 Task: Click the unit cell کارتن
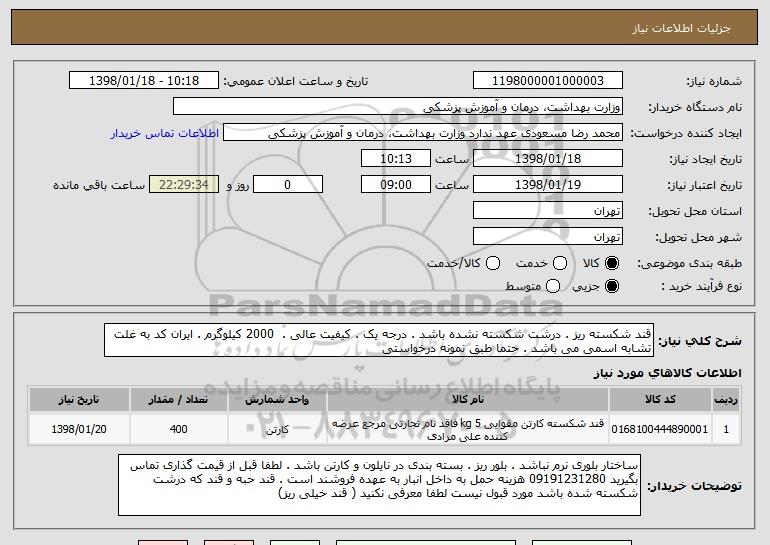click(x=277, y=429)
